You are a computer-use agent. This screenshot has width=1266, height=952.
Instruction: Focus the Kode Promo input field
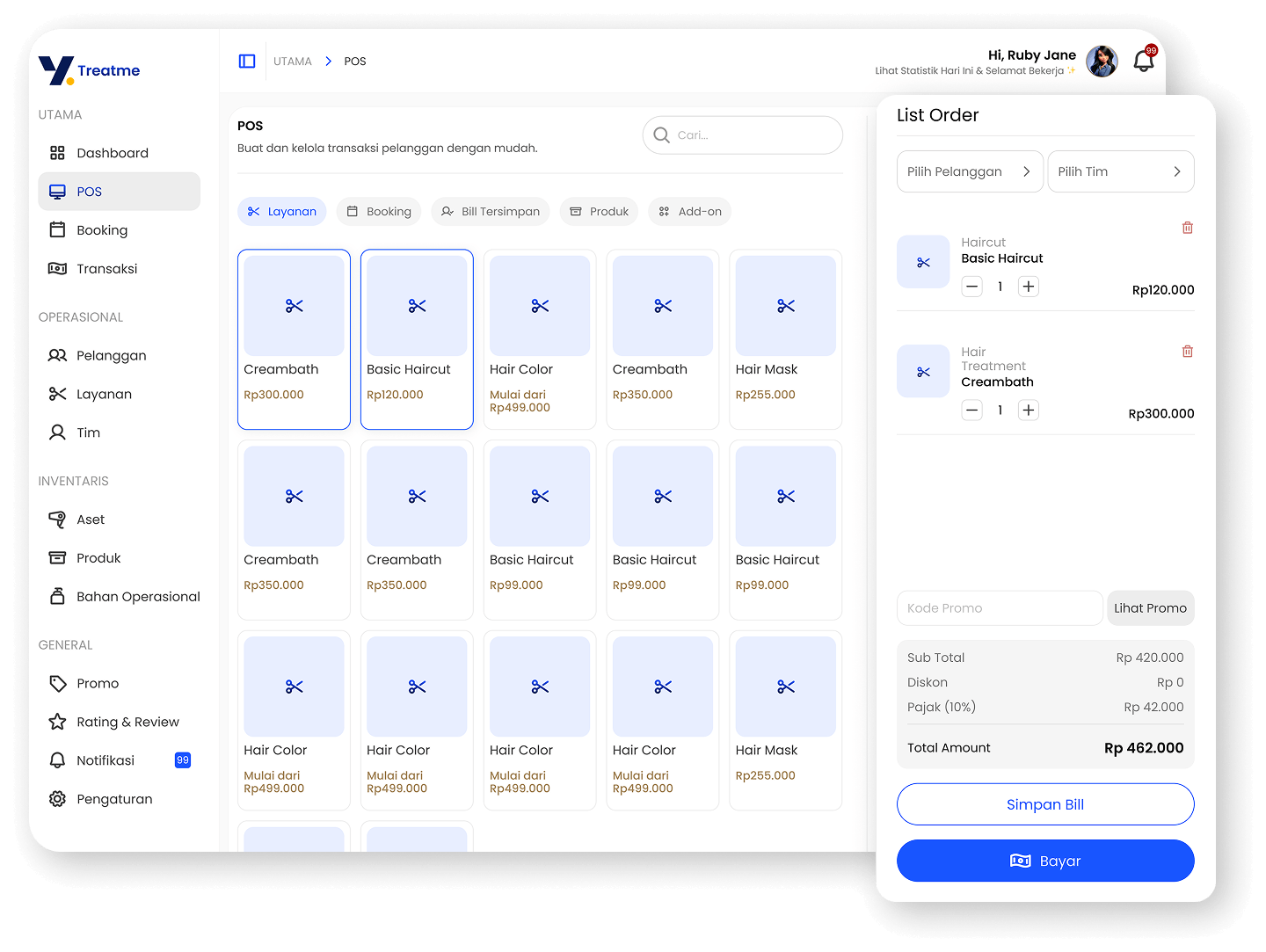[1000, 608]
